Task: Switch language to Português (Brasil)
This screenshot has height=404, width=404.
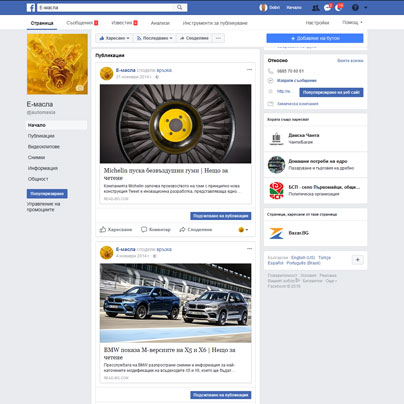Action: pos(304,263)
